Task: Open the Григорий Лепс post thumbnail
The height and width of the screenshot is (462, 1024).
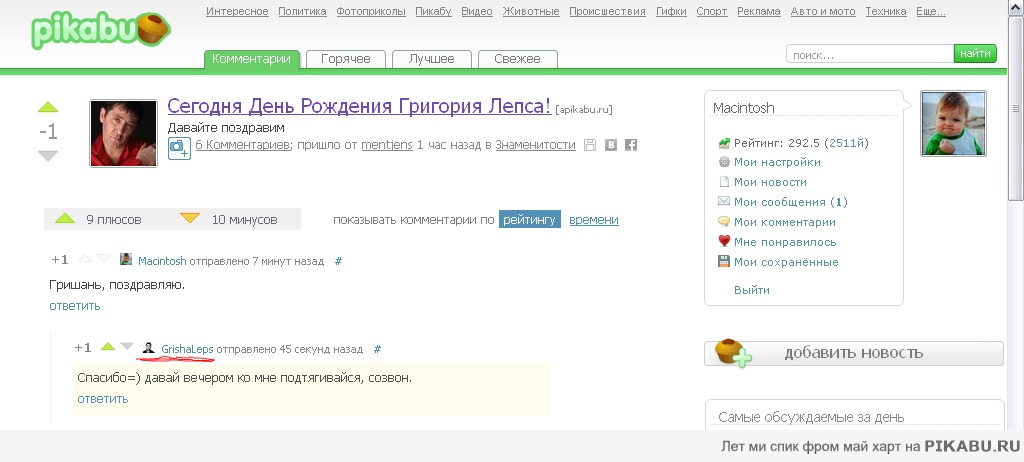Action: (x=123, y=133)
